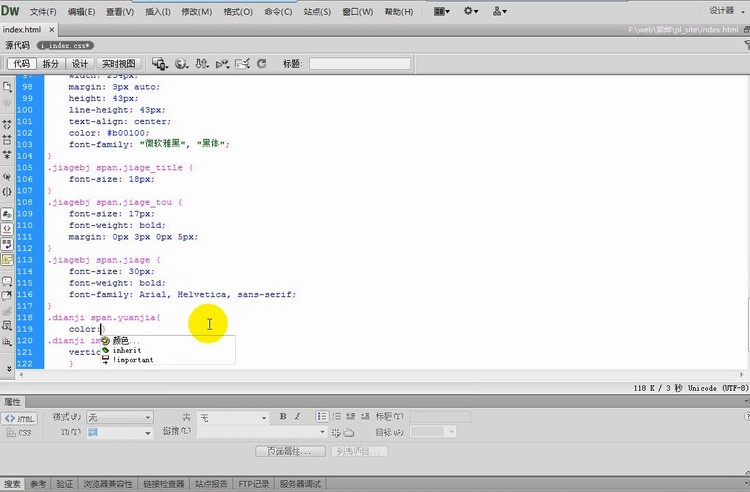Click the W3C validation icon
The height and width of the screenshot is (492, 750).
coord(222,64)
